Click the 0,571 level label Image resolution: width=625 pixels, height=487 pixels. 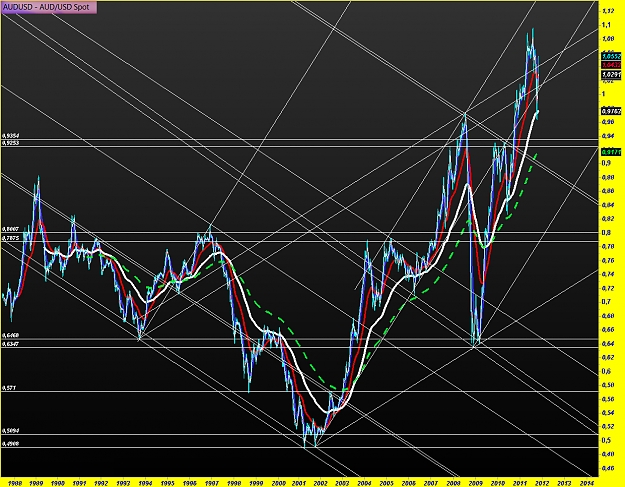[9, 388]
